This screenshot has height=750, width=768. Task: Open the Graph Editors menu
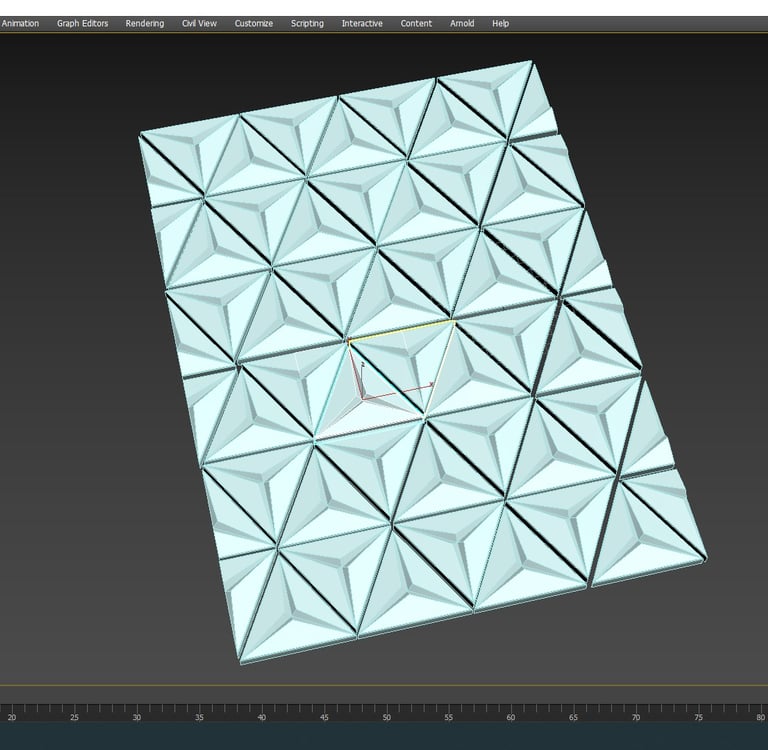82,23
